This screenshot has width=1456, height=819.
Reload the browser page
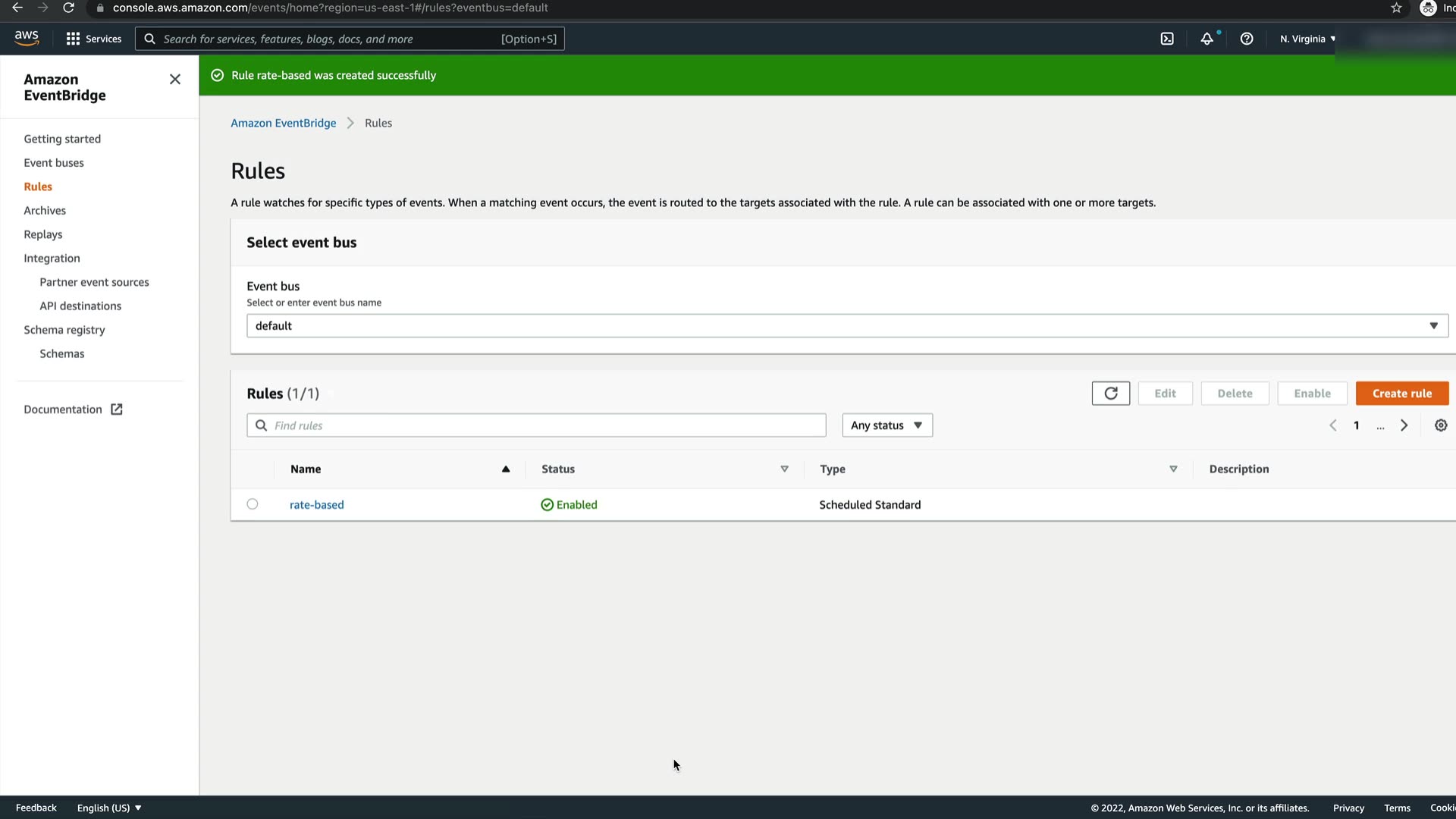click(x=68, y=8)
